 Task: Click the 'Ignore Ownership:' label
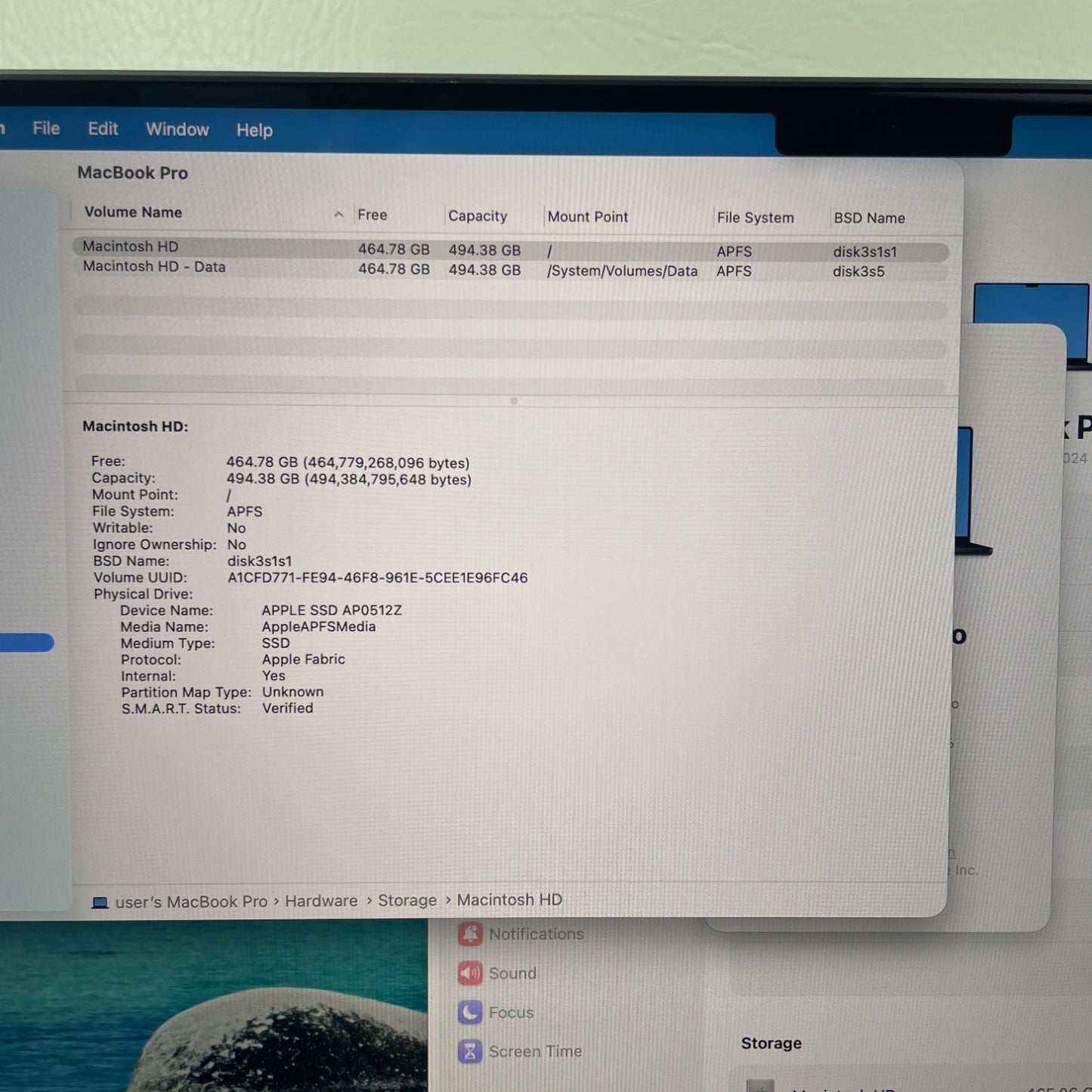[154, 545]
